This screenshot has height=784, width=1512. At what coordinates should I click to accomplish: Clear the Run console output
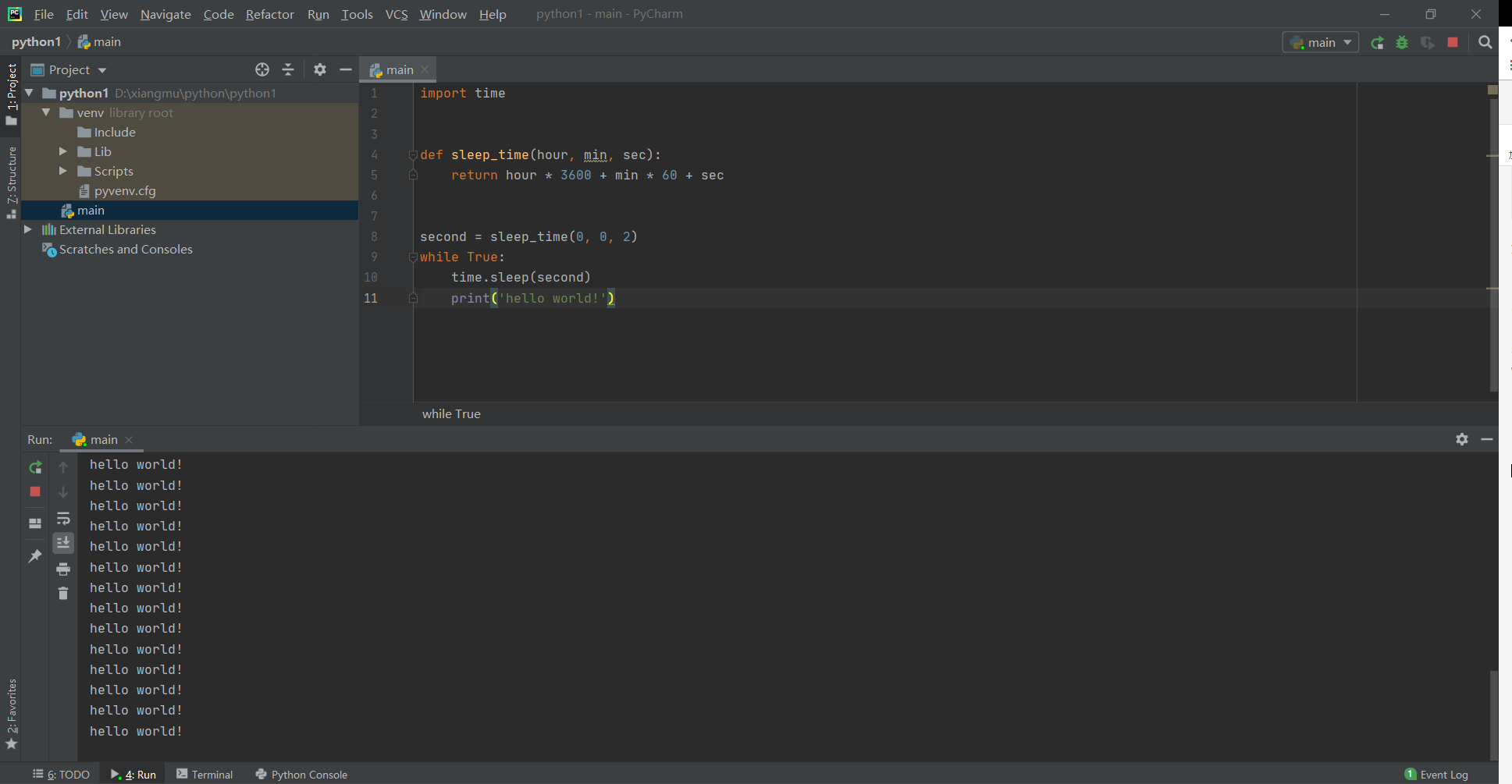tap(63, 594)
